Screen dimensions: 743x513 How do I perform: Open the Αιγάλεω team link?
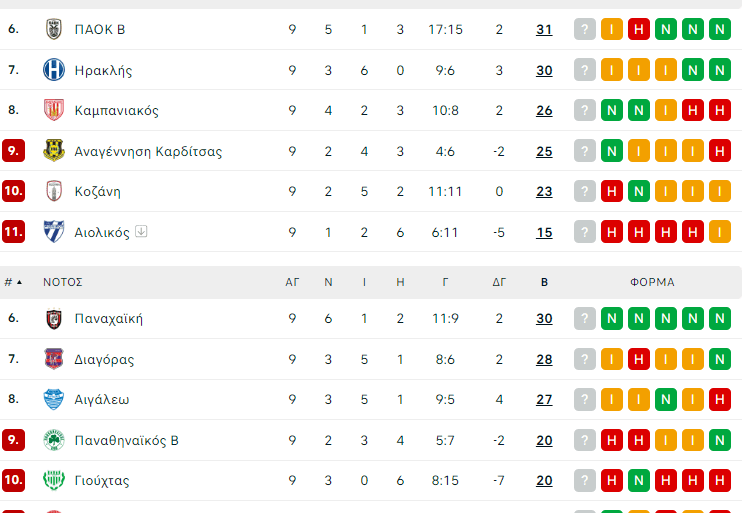point(102,400)
